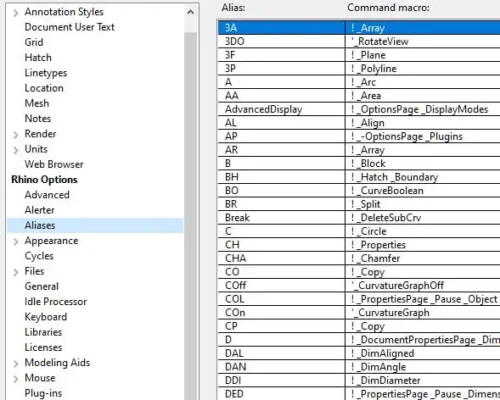Select the DAN alias cell
The height and width of the screenshot is (400, 500).
click(x=282, y=367)
